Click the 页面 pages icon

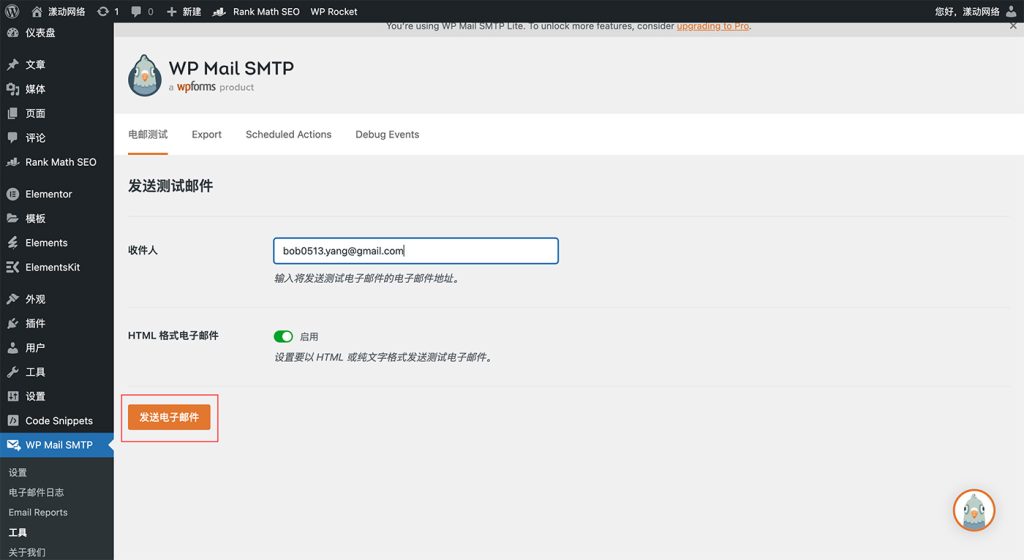[x=12, y=113]
